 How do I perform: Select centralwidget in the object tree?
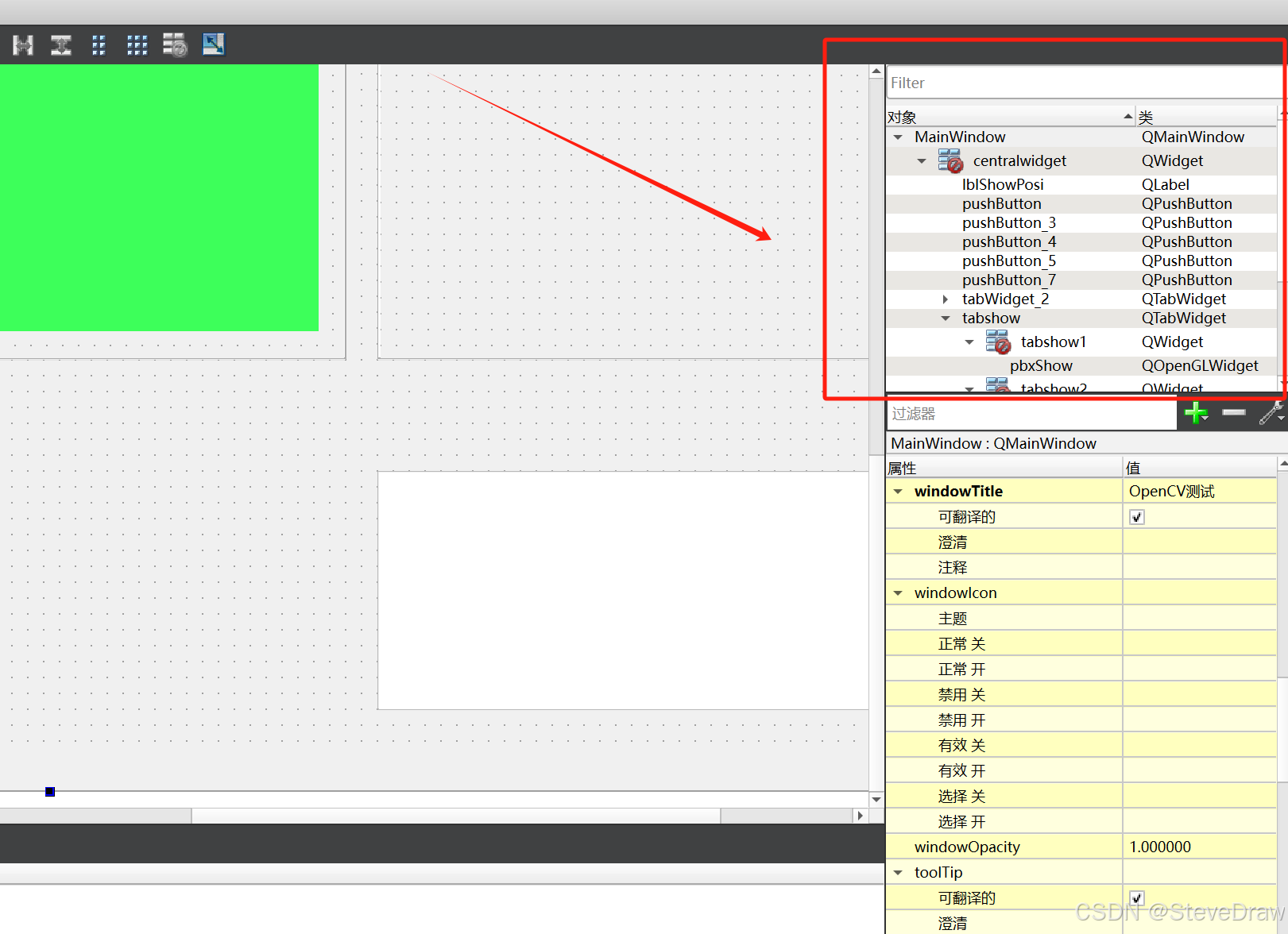pyautogui.click(x=1019, y=161)
